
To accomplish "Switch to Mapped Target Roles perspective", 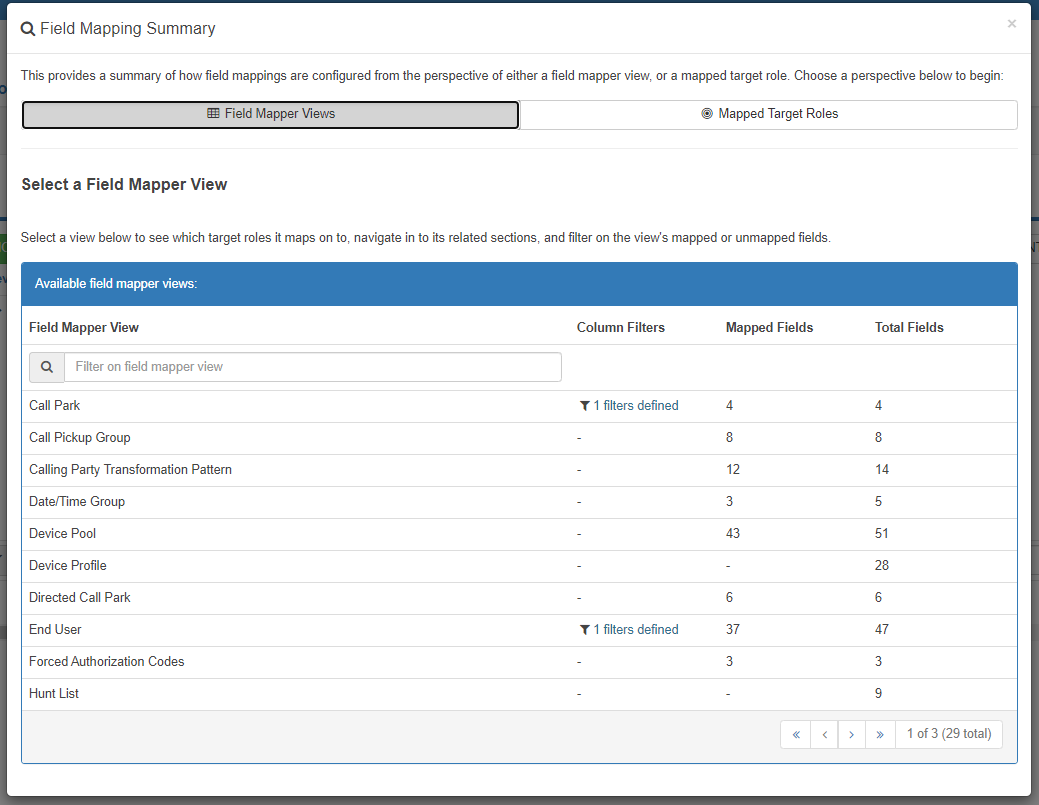I will [x=768, y=114].
